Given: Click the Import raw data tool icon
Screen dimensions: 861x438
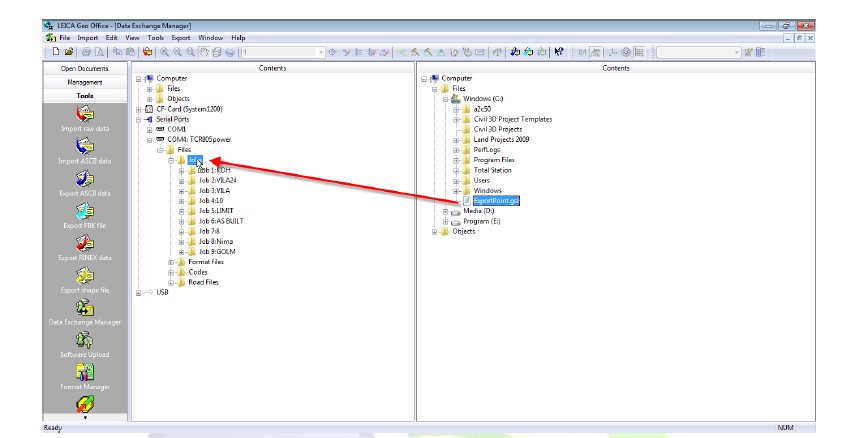Looking at the screenshot, I should [x=85, y=114].
